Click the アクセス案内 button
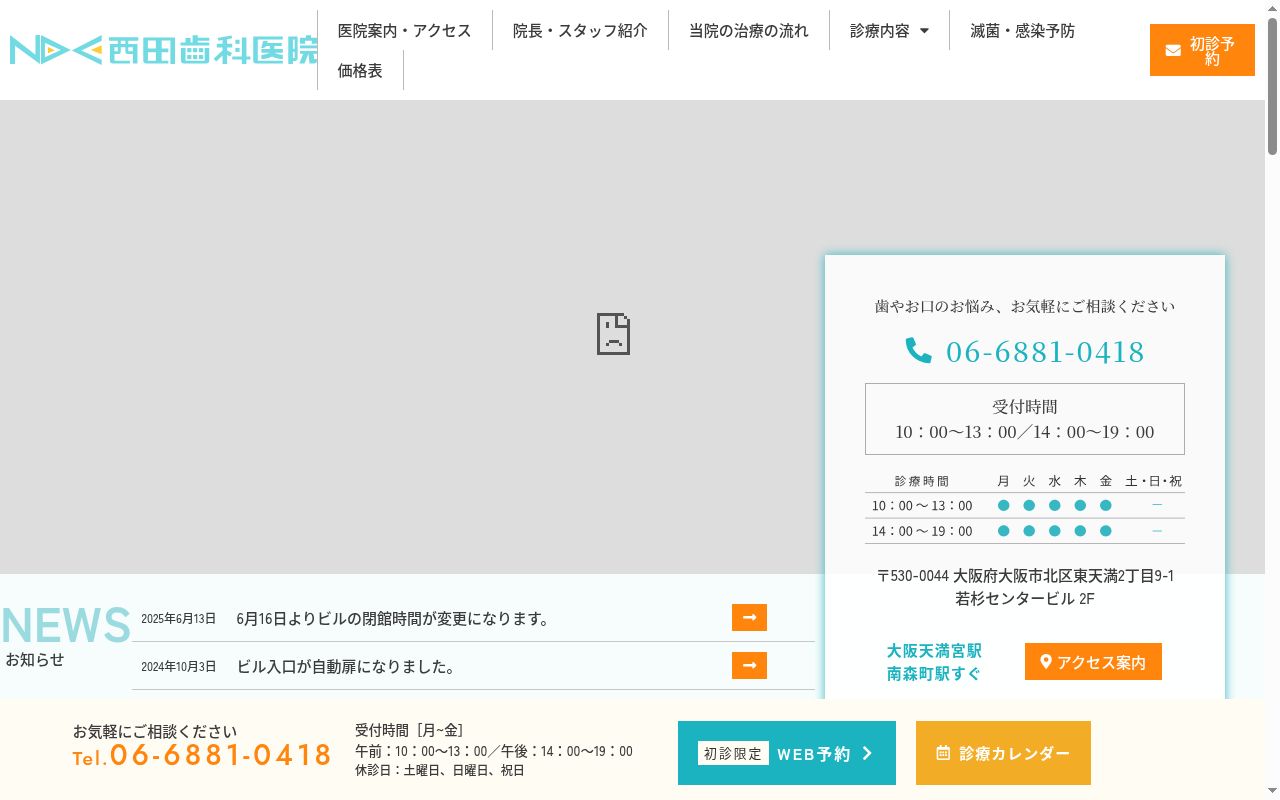Image resolution: width=1280 pixels, height=800 pixels. tap(1093, 662)
